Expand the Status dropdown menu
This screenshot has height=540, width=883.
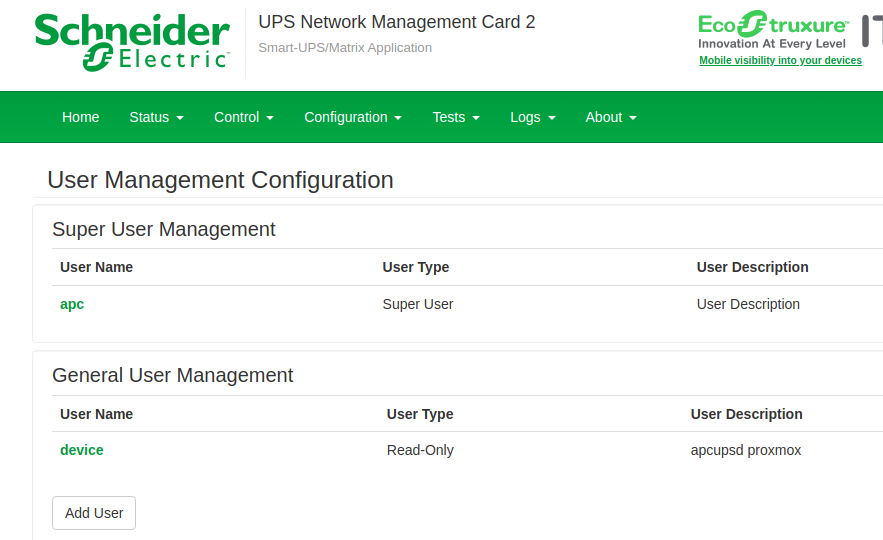click(156, 117)
